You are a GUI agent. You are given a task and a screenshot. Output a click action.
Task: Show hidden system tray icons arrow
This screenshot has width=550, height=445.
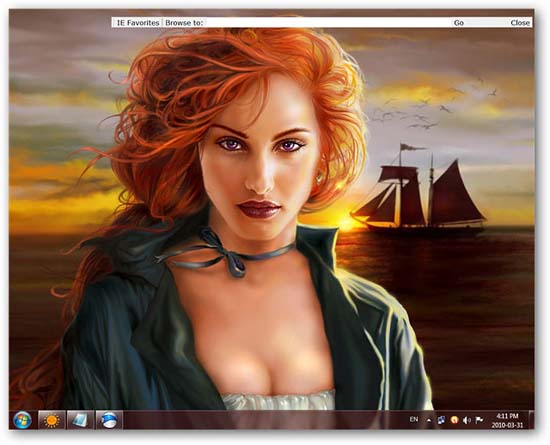pyautogui.click(x=429, y=420)
